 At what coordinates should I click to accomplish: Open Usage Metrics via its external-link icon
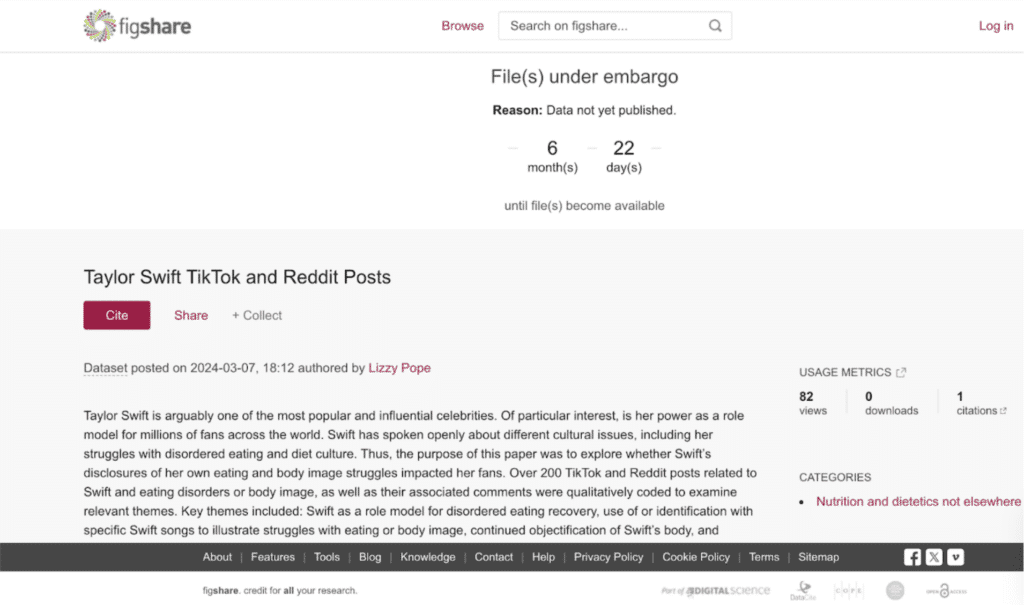(x=899, y=371)
